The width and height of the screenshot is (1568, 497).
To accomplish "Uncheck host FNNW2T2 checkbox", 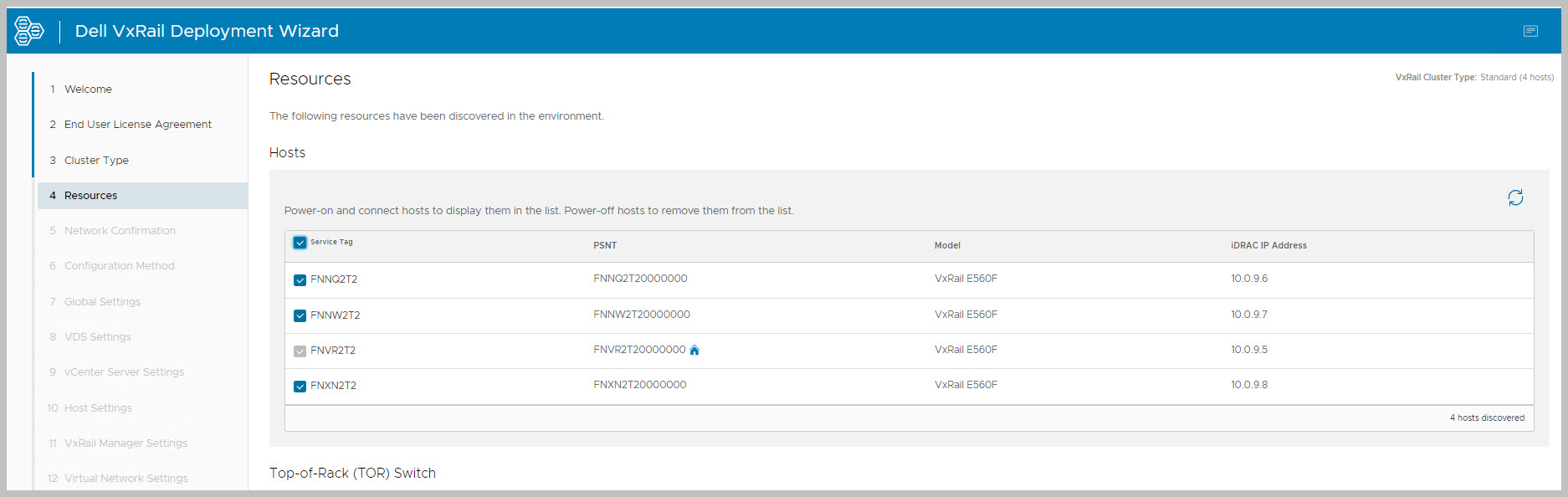I will 300,315.
